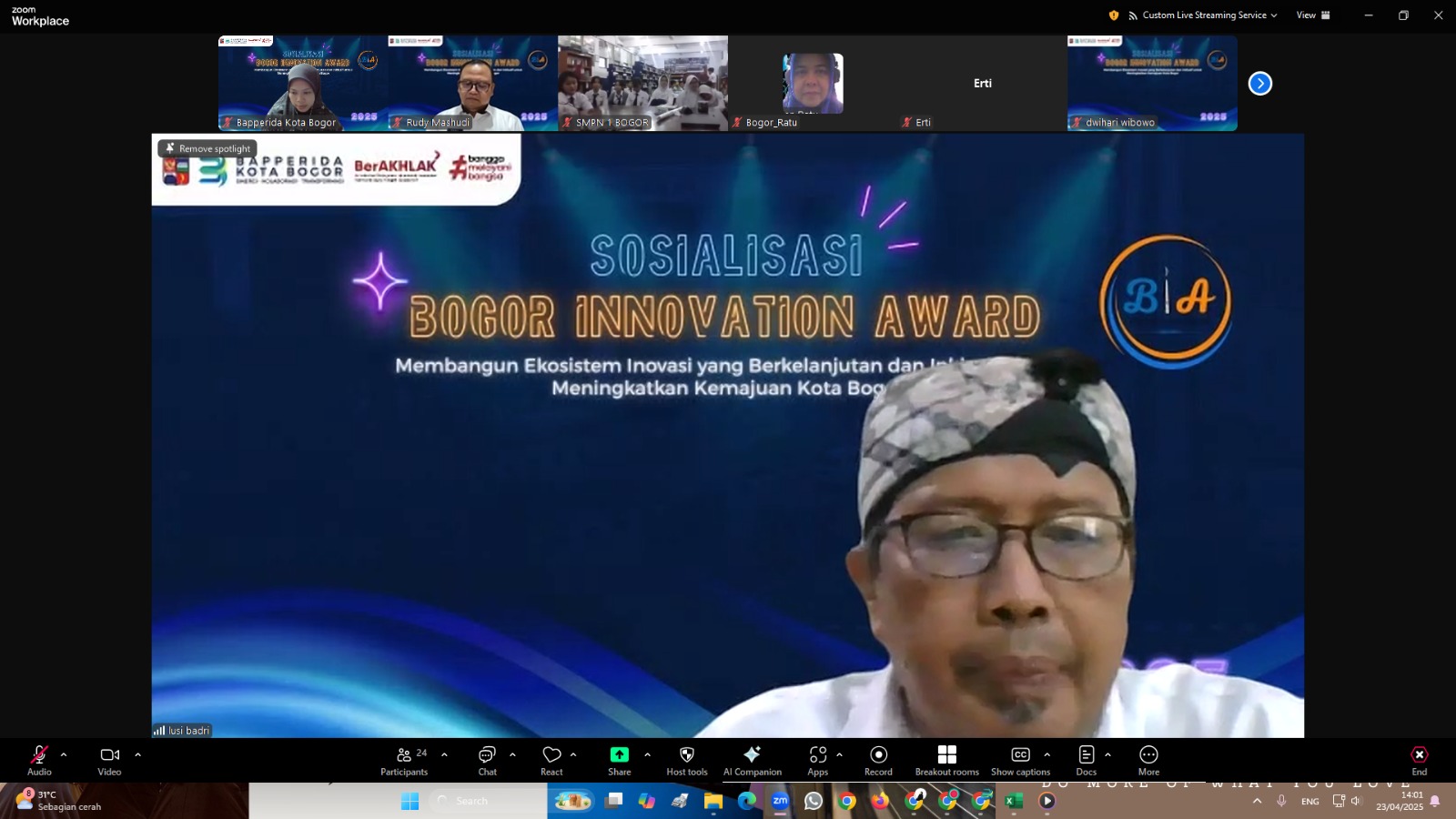Viewport: 1456px width, 819px height.
Task: Expand the video options arrow beside Video
Action: pyautogui.click(x=138, y=754)
